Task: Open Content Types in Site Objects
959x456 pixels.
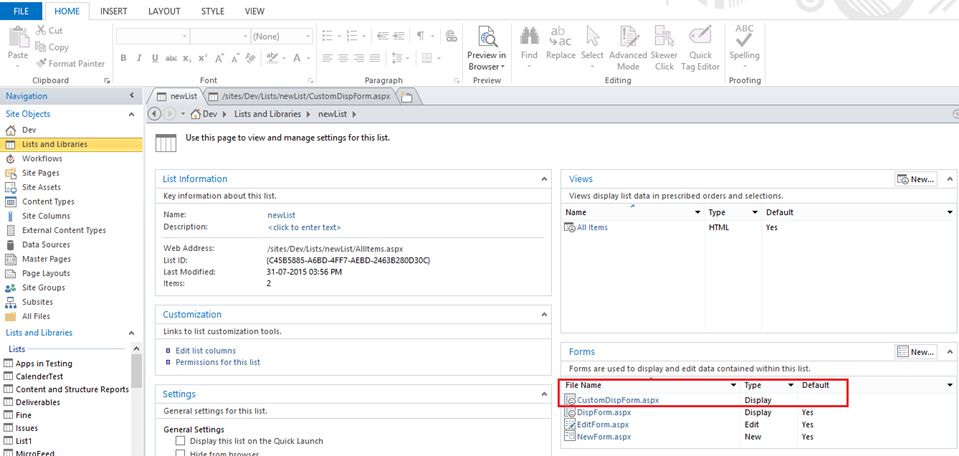Action: coord(48,202)
